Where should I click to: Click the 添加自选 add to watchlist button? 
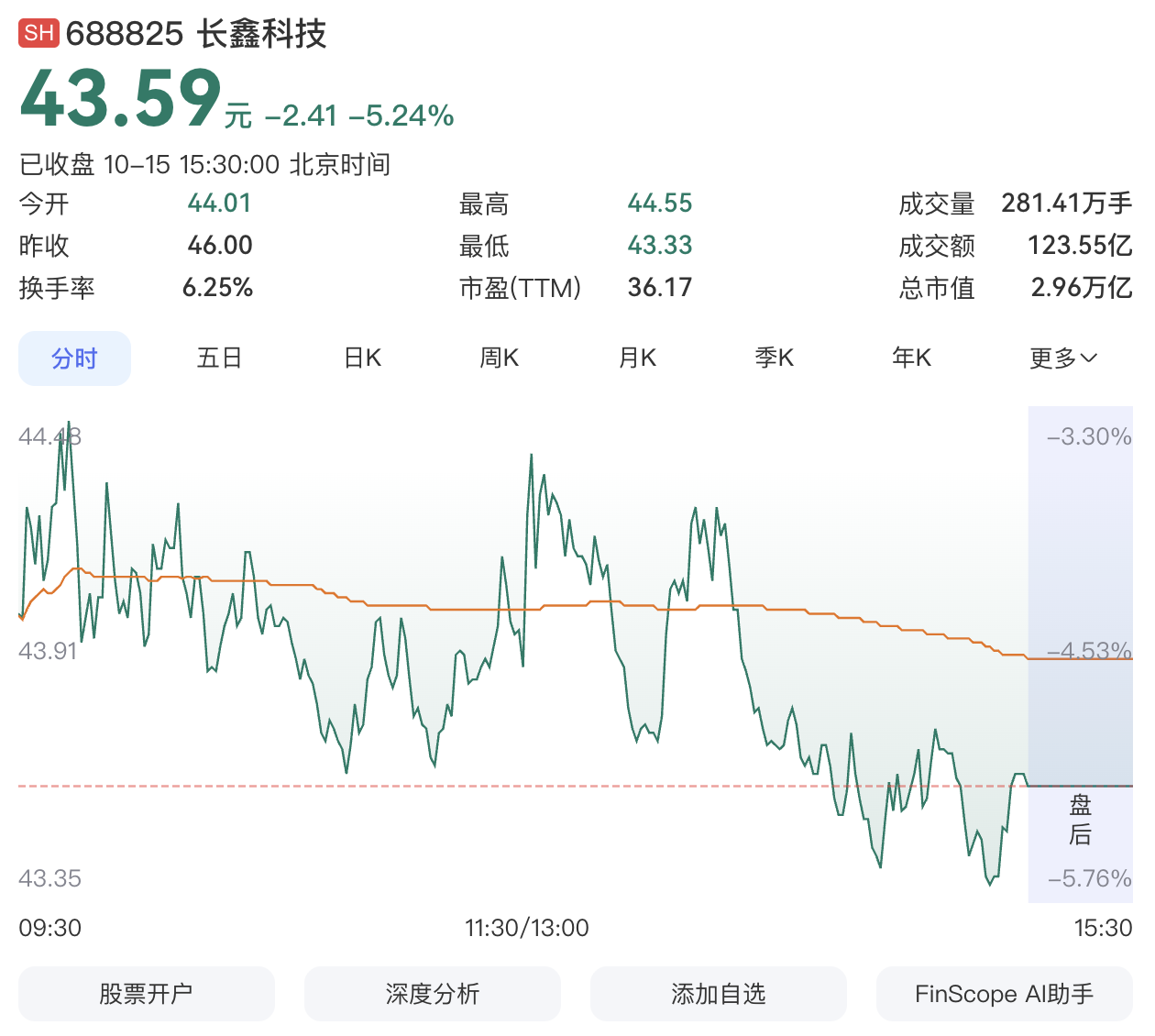(x=719, y=994)
